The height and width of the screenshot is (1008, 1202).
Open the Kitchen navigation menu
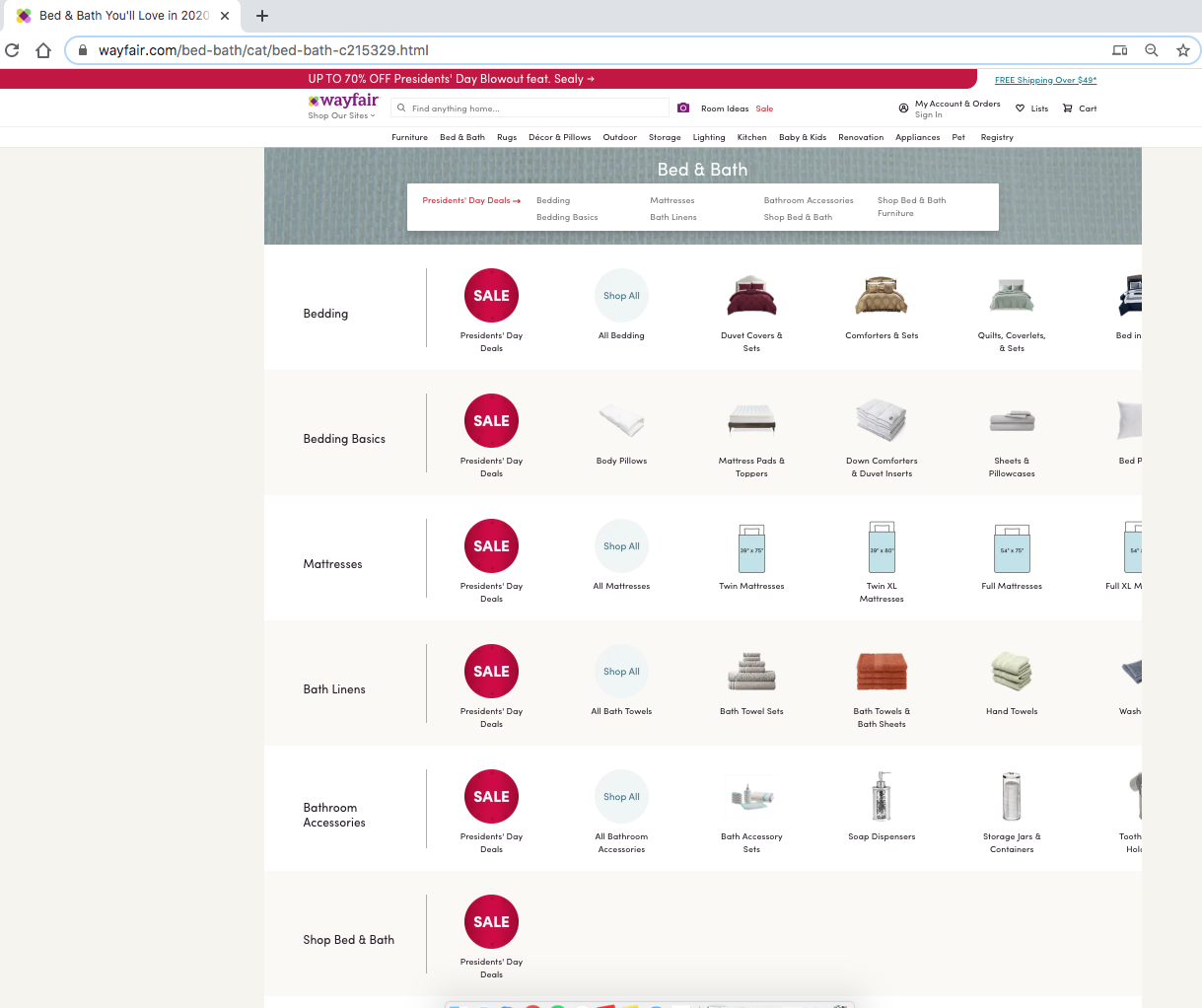[x=752, y=137]
